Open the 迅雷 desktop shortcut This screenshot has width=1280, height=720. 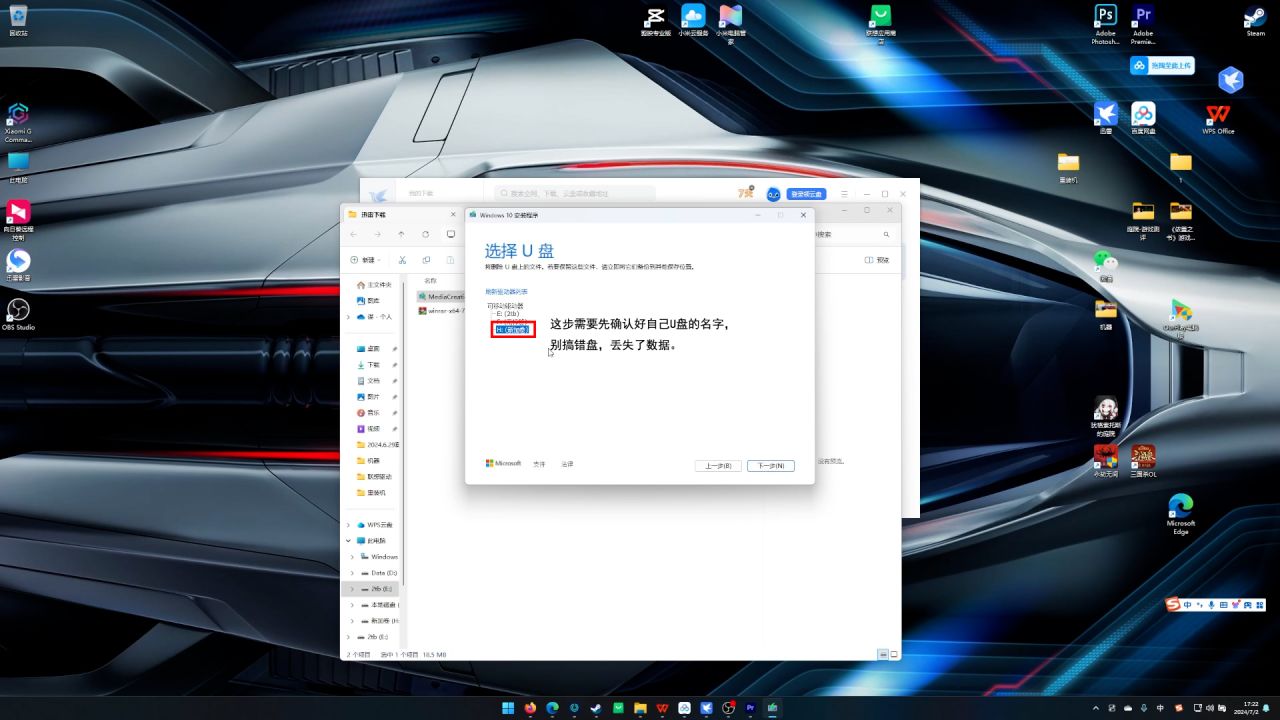pyautogui.click(x=1106, y=118)
